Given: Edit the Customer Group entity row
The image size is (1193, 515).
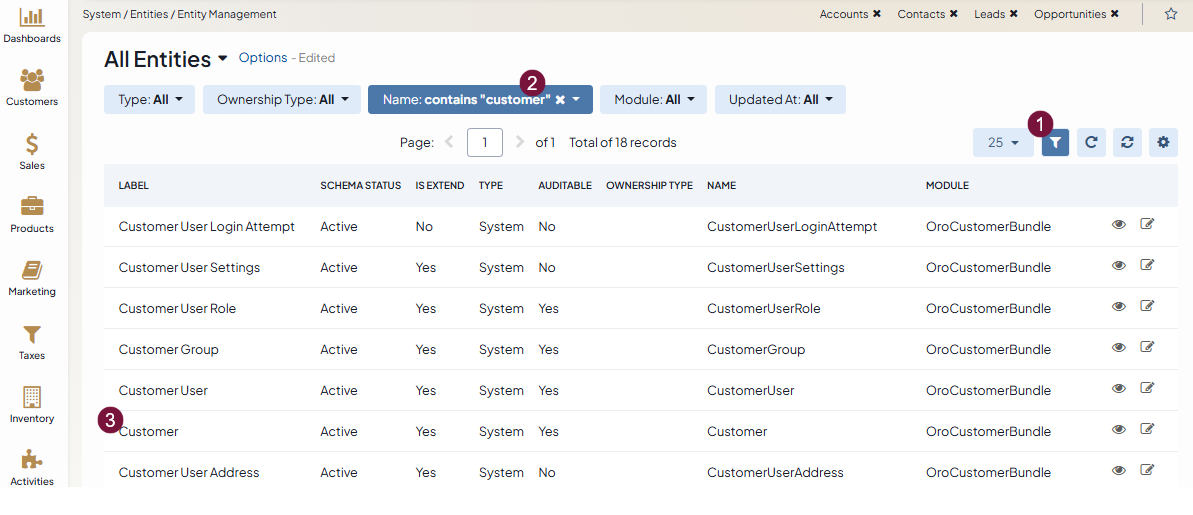Looking at the screenshot, I should coord(1147,348).
